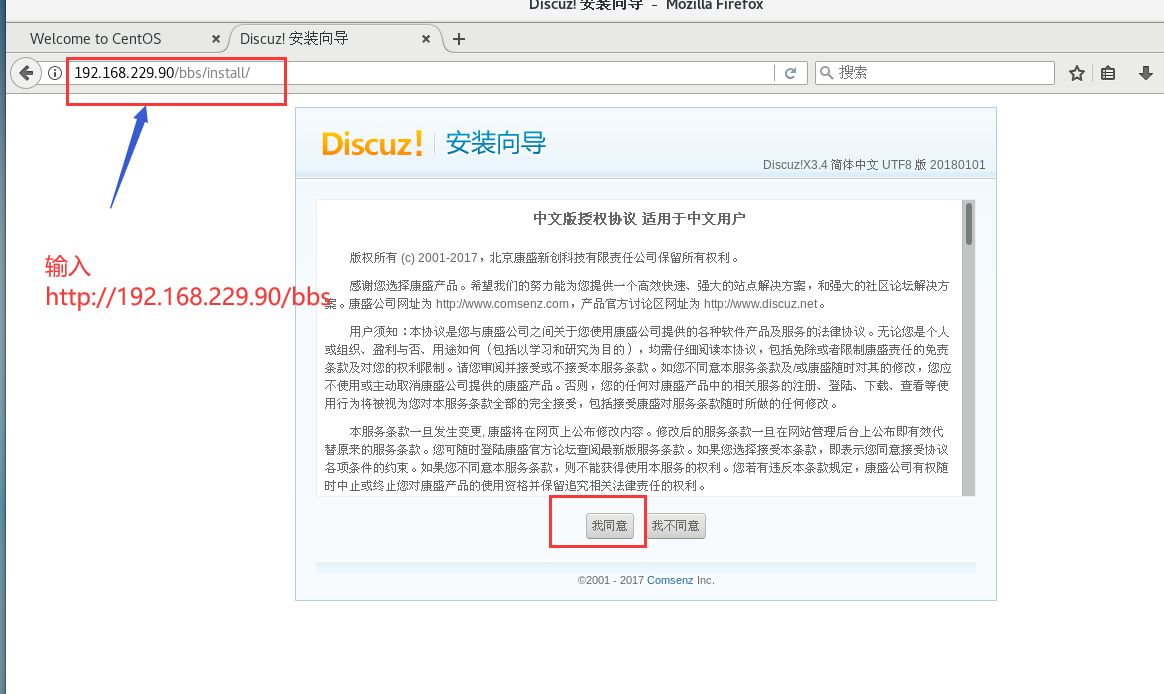This screenshot has height=694, width=1164.
Task: Click the copyright line 版权所有 (c) 2001-2017
Action: pyautogui.click(x=413, y=258)
